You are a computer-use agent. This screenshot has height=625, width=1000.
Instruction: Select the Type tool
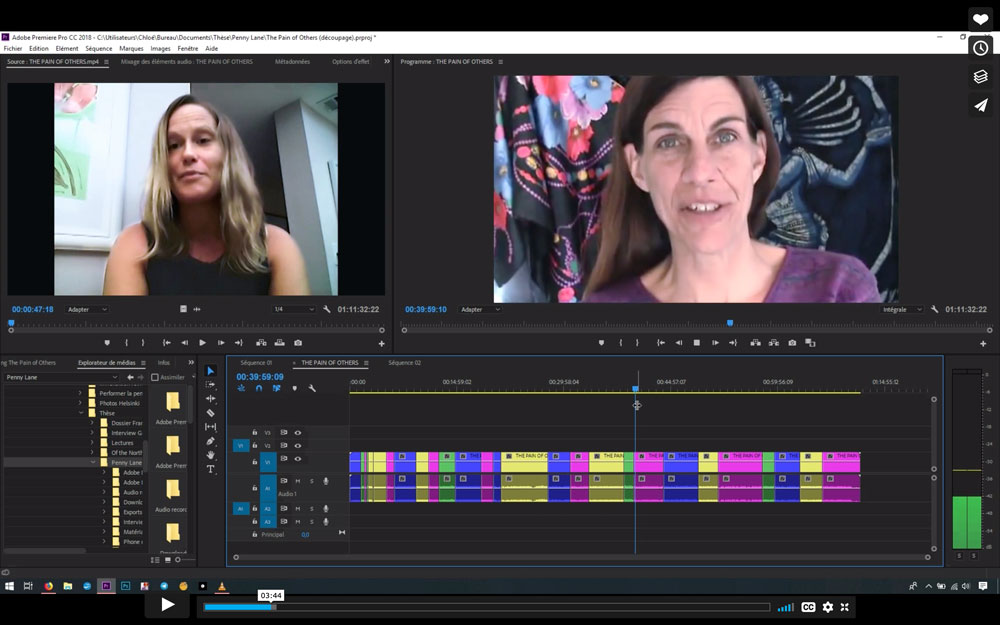pos(210,469)
